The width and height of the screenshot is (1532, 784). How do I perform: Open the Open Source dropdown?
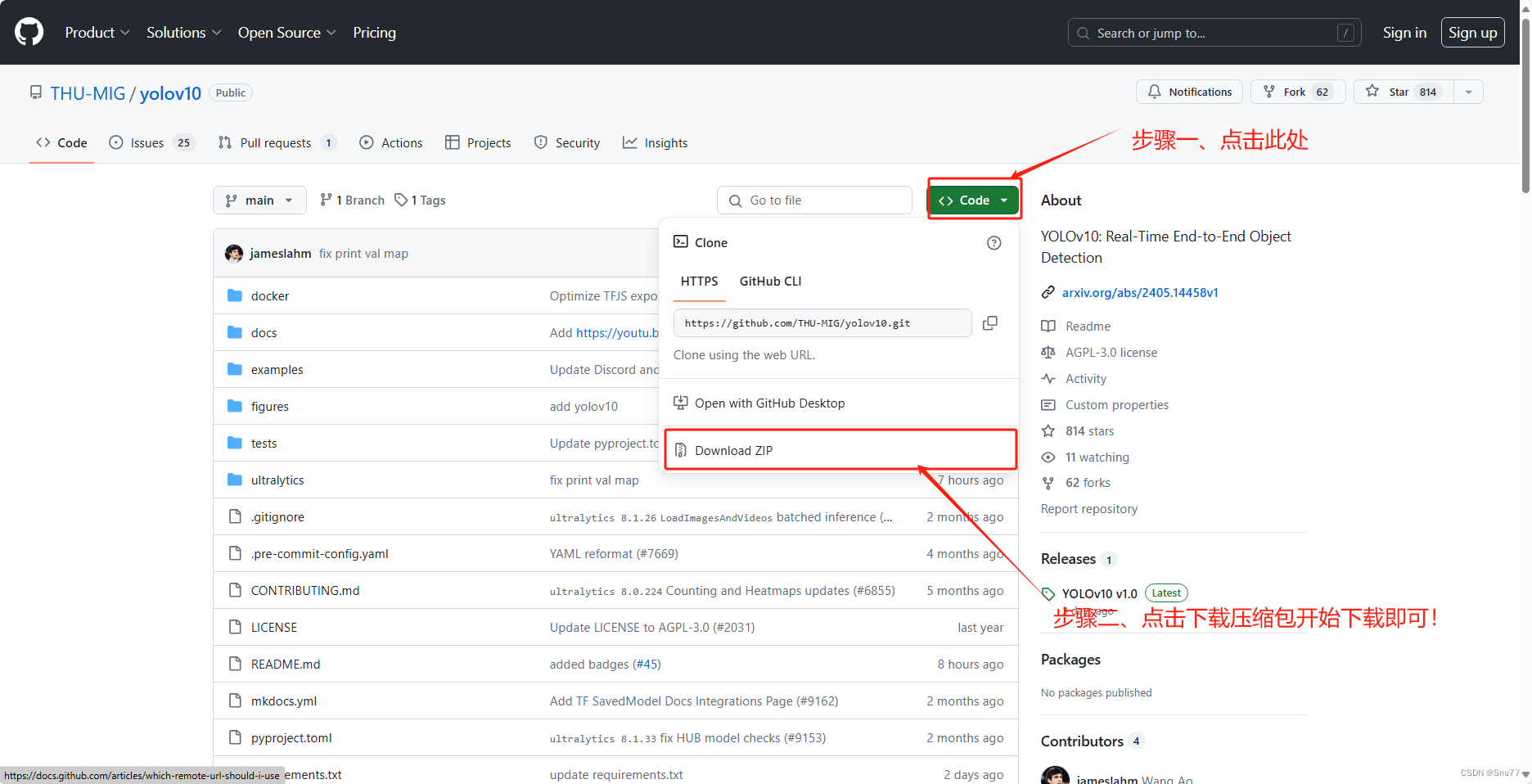[x=287, y=33]
